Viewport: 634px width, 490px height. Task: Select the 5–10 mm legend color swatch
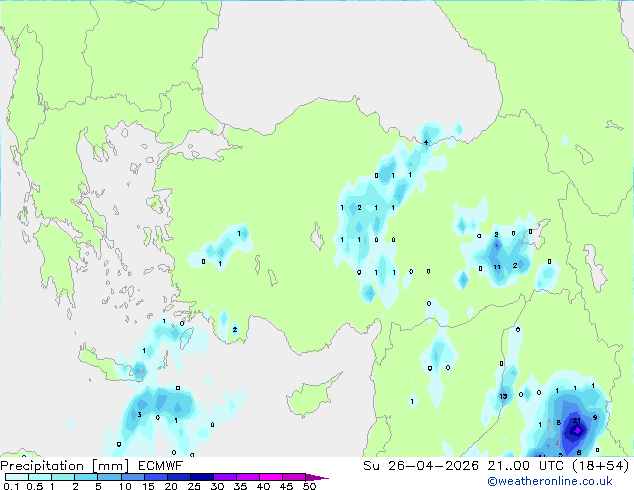[109, 477]
